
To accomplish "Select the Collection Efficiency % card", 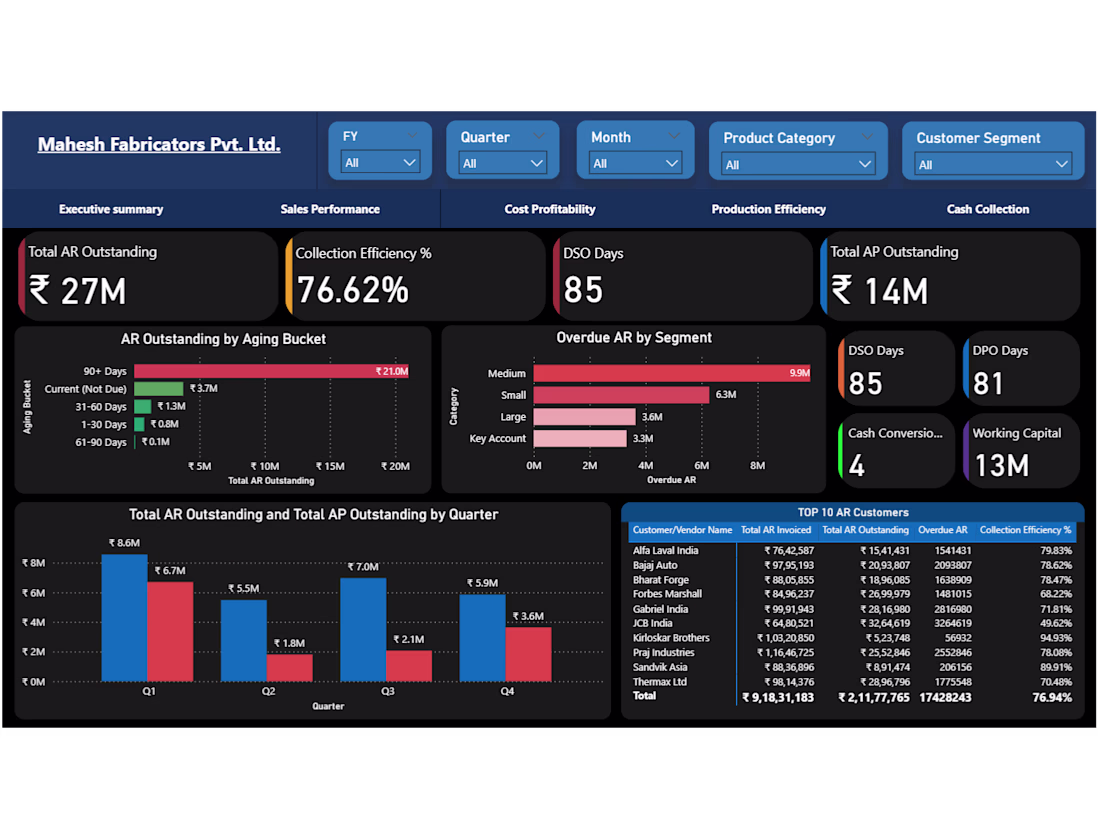I will coord(415,276).
